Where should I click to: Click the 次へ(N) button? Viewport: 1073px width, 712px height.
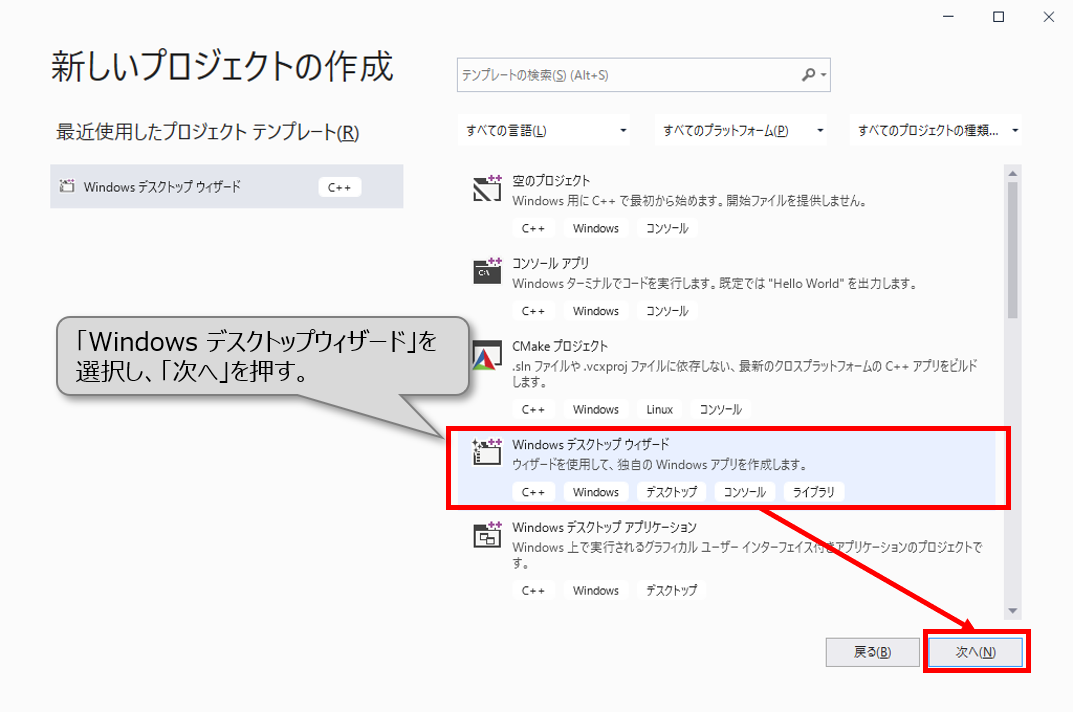point(975,652)
